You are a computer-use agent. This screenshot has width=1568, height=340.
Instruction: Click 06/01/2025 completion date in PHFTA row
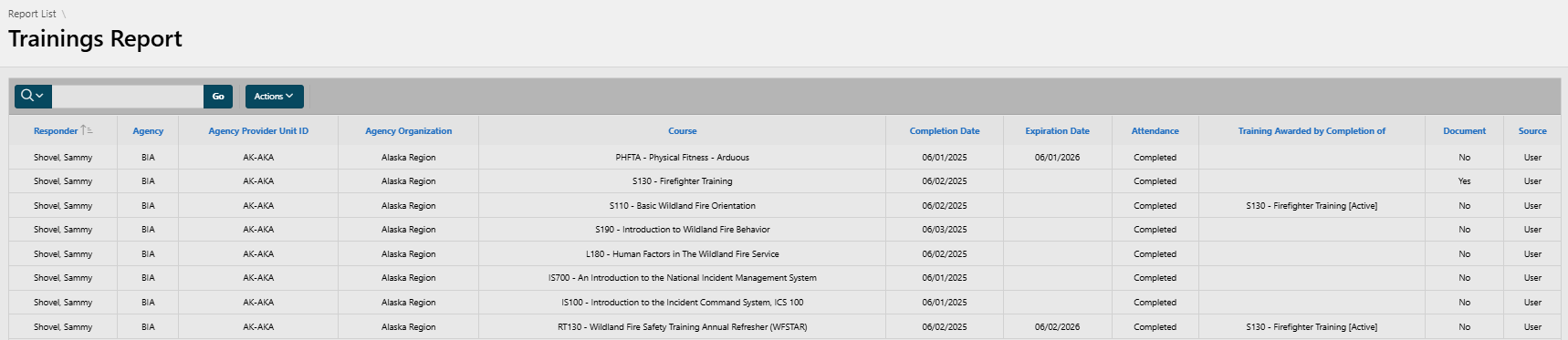945,158
